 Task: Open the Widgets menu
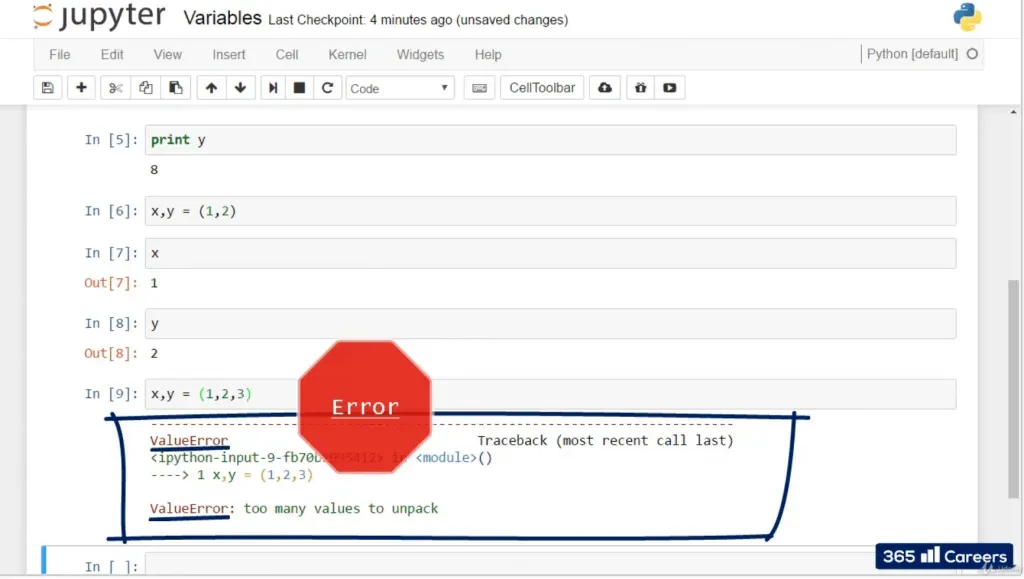(x=420, y=55)
